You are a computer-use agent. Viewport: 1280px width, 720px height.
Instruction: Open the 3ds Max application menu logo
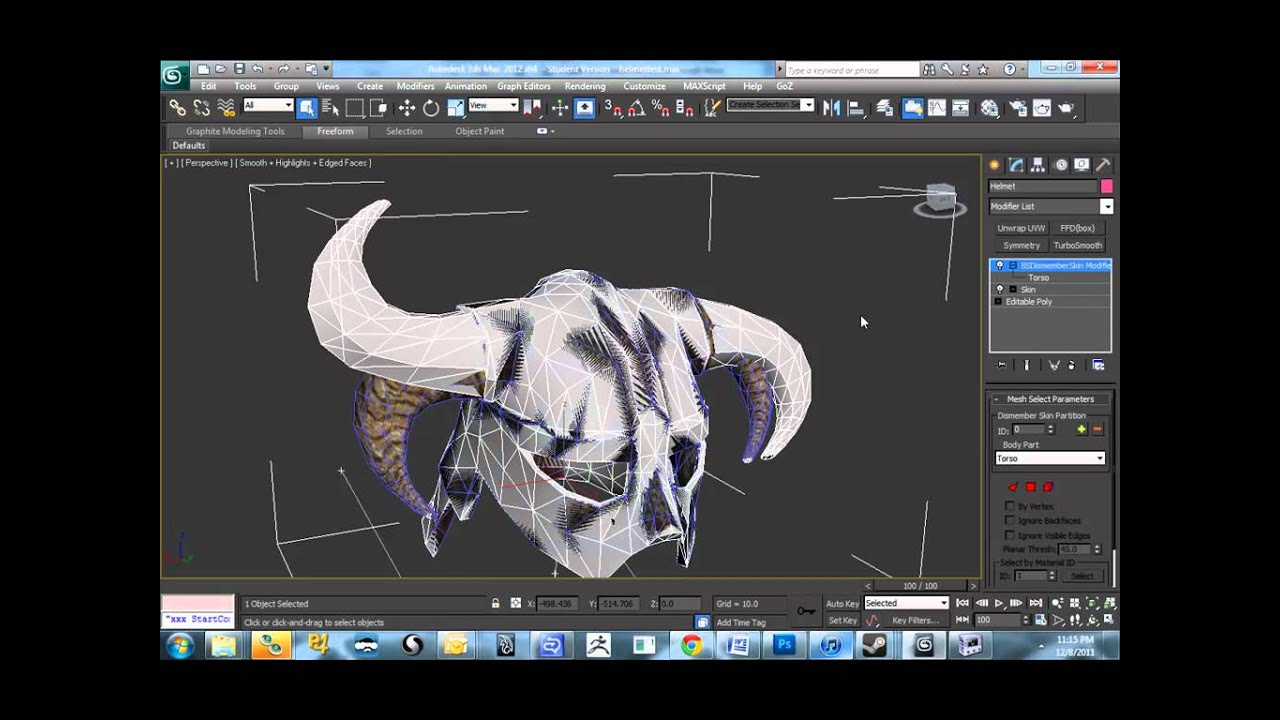click(173, 76)
